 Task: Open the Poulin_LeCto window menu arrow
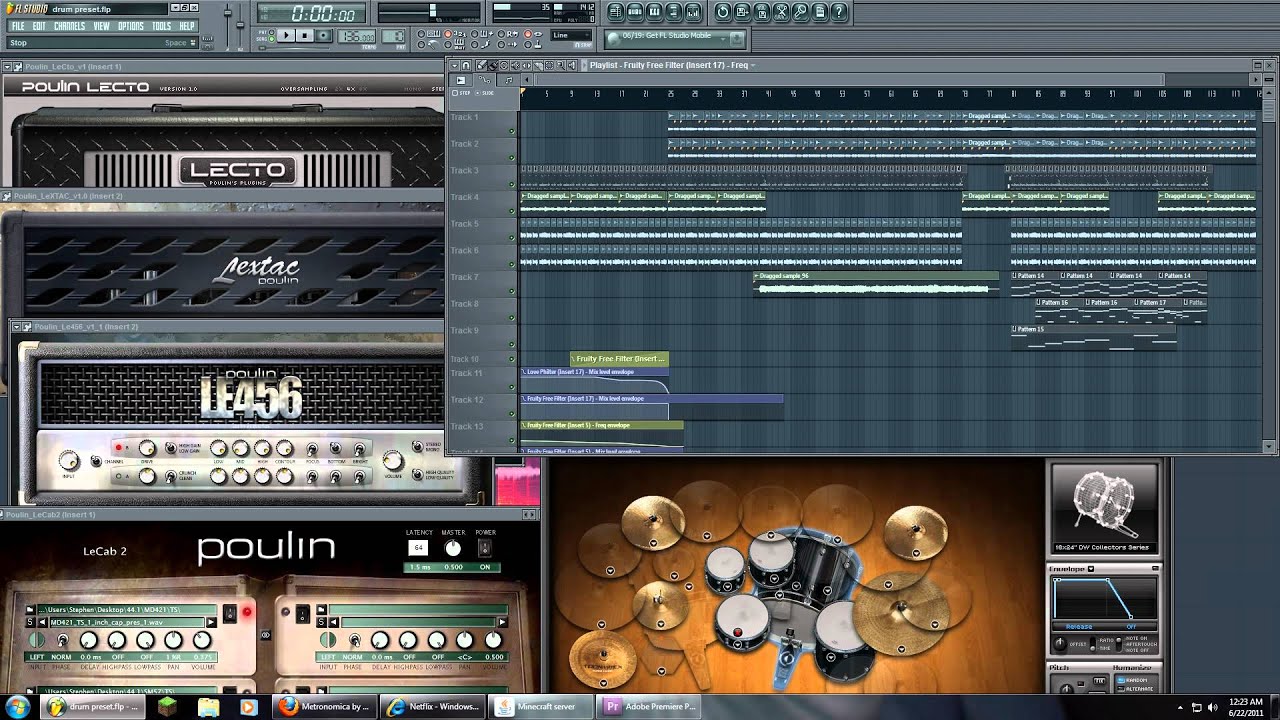(x=8, y=66)
